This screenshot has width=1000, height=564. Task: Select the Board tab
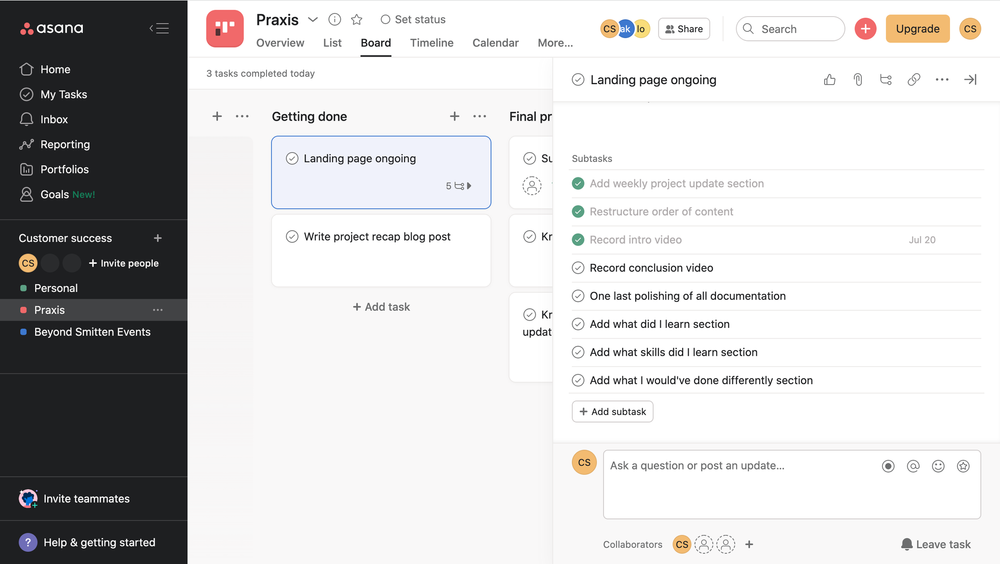tap(376, 43)
